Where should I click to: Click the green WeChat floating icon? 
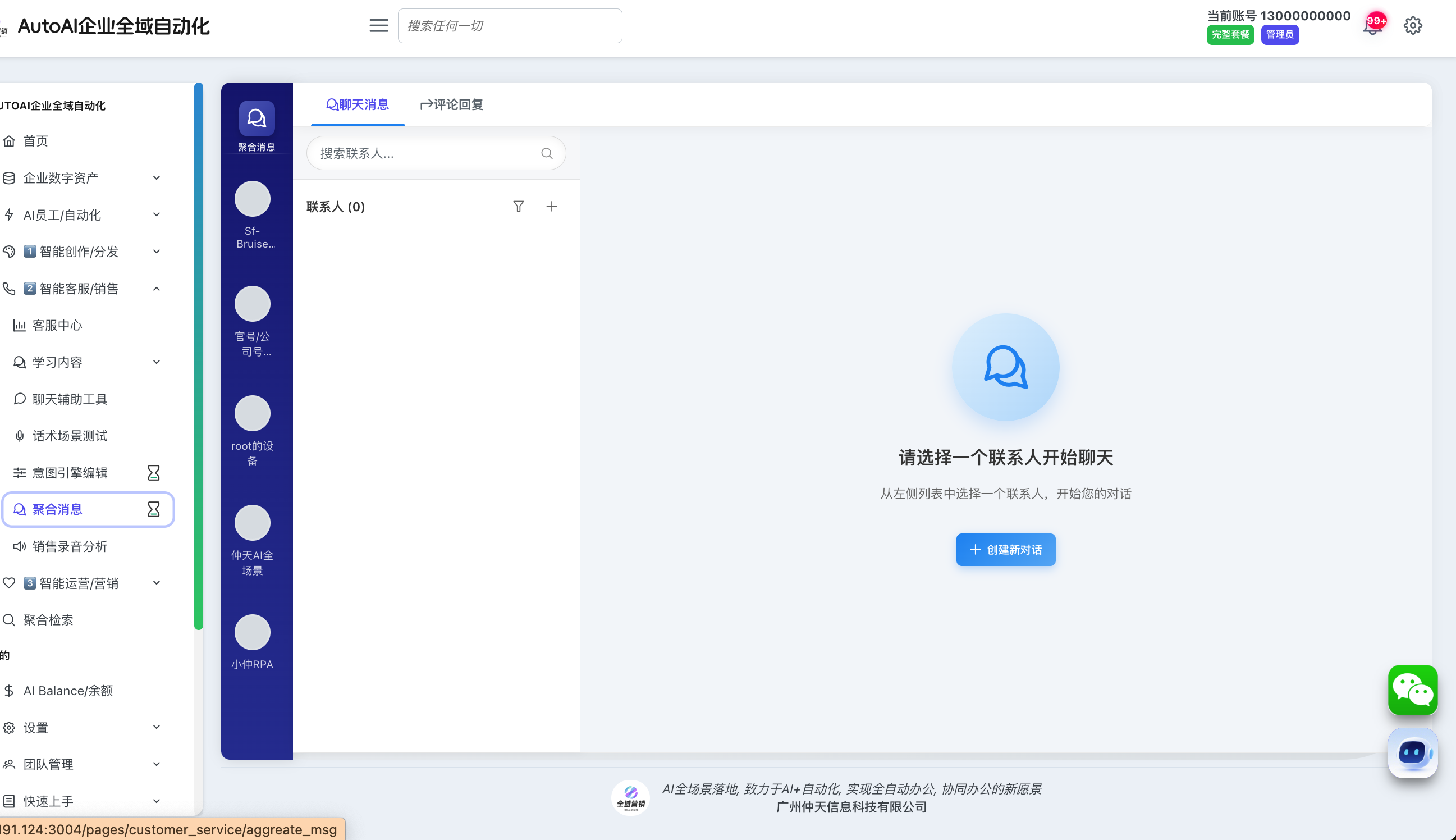tap(1412, 690)
